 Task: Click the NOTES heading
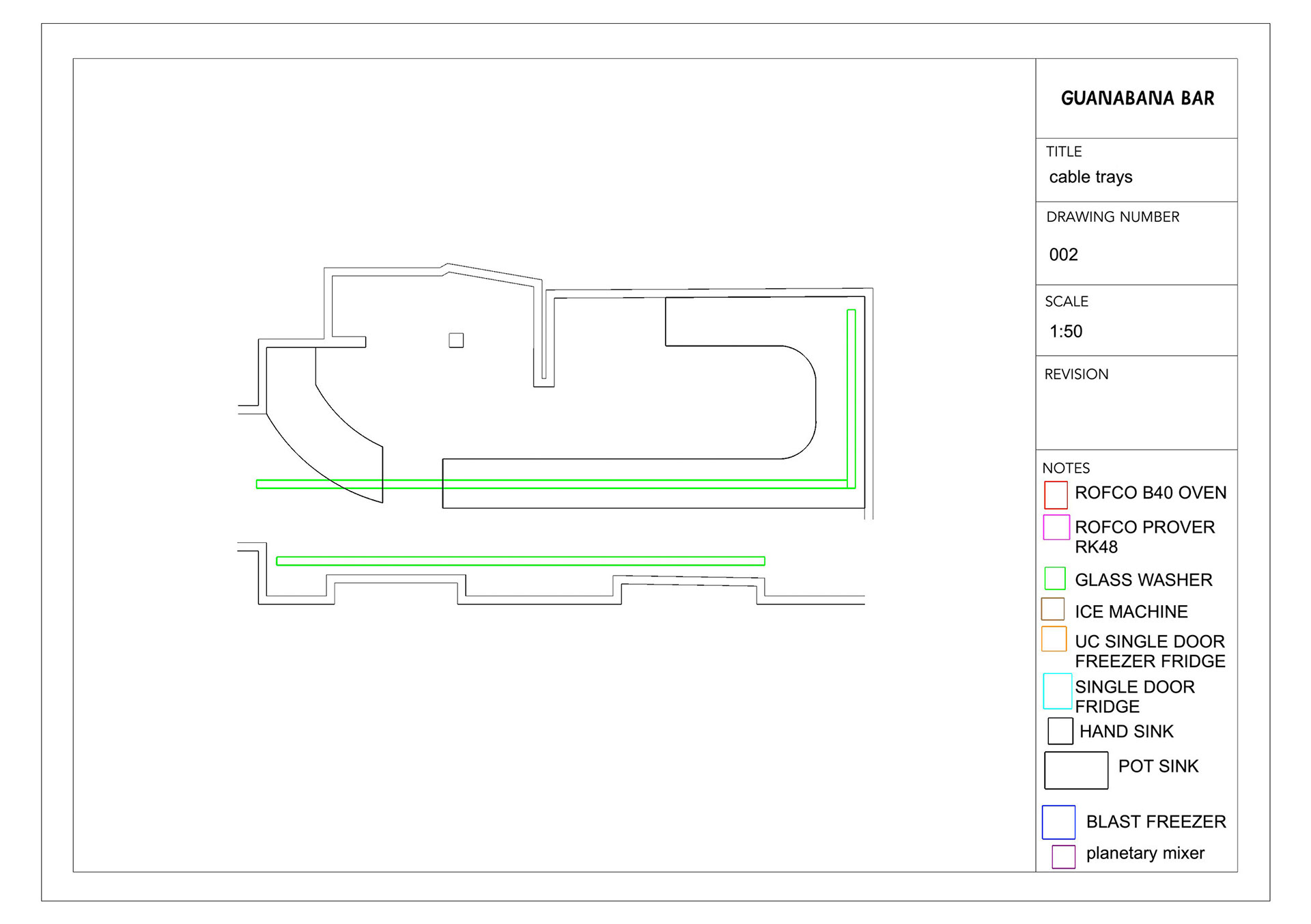point(1065,468)
